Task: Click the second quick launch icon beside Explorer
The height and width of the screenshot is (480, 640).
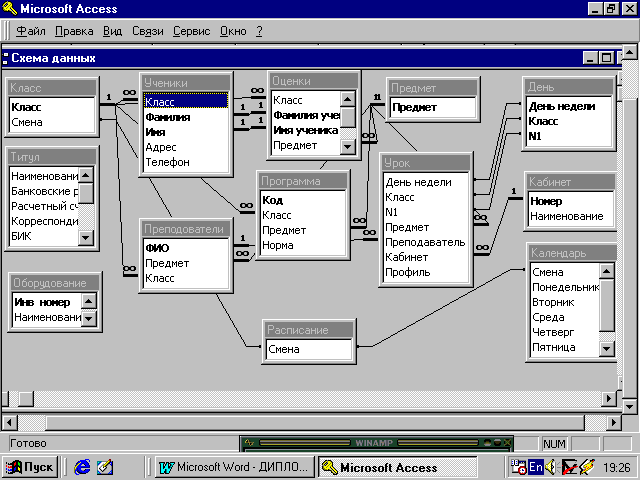Action: click(105, 467)
